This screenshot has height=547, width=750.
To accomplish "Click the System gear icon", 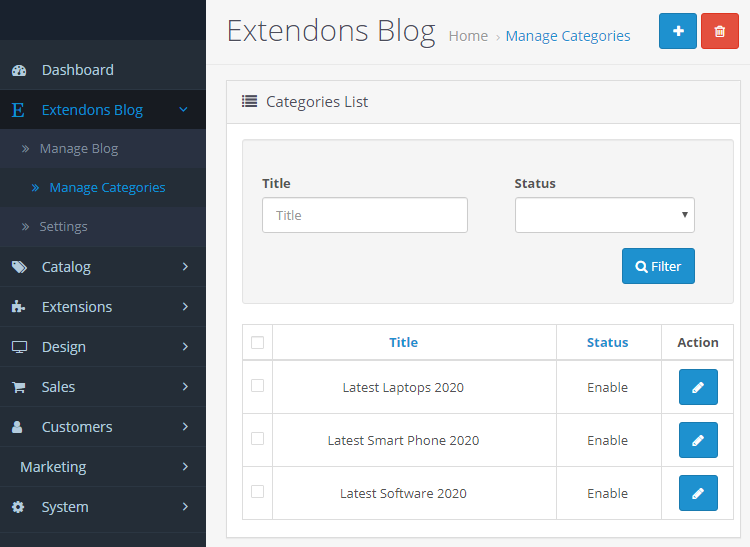I will click(18, 507).
